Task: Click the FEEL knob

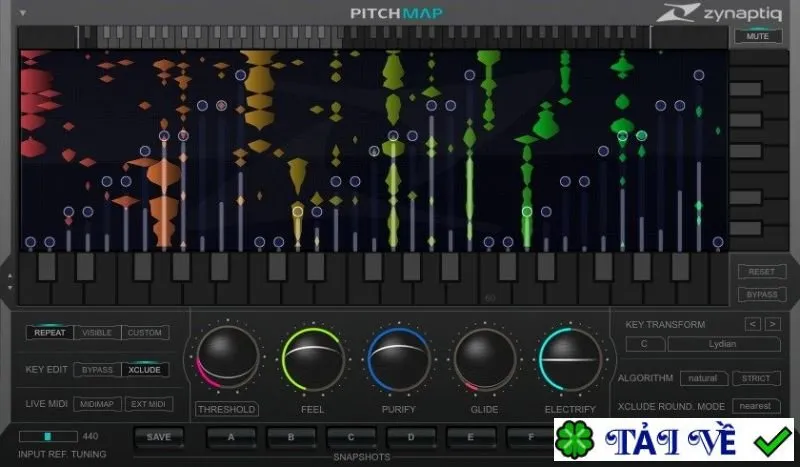Action: (x=313, y=359)
